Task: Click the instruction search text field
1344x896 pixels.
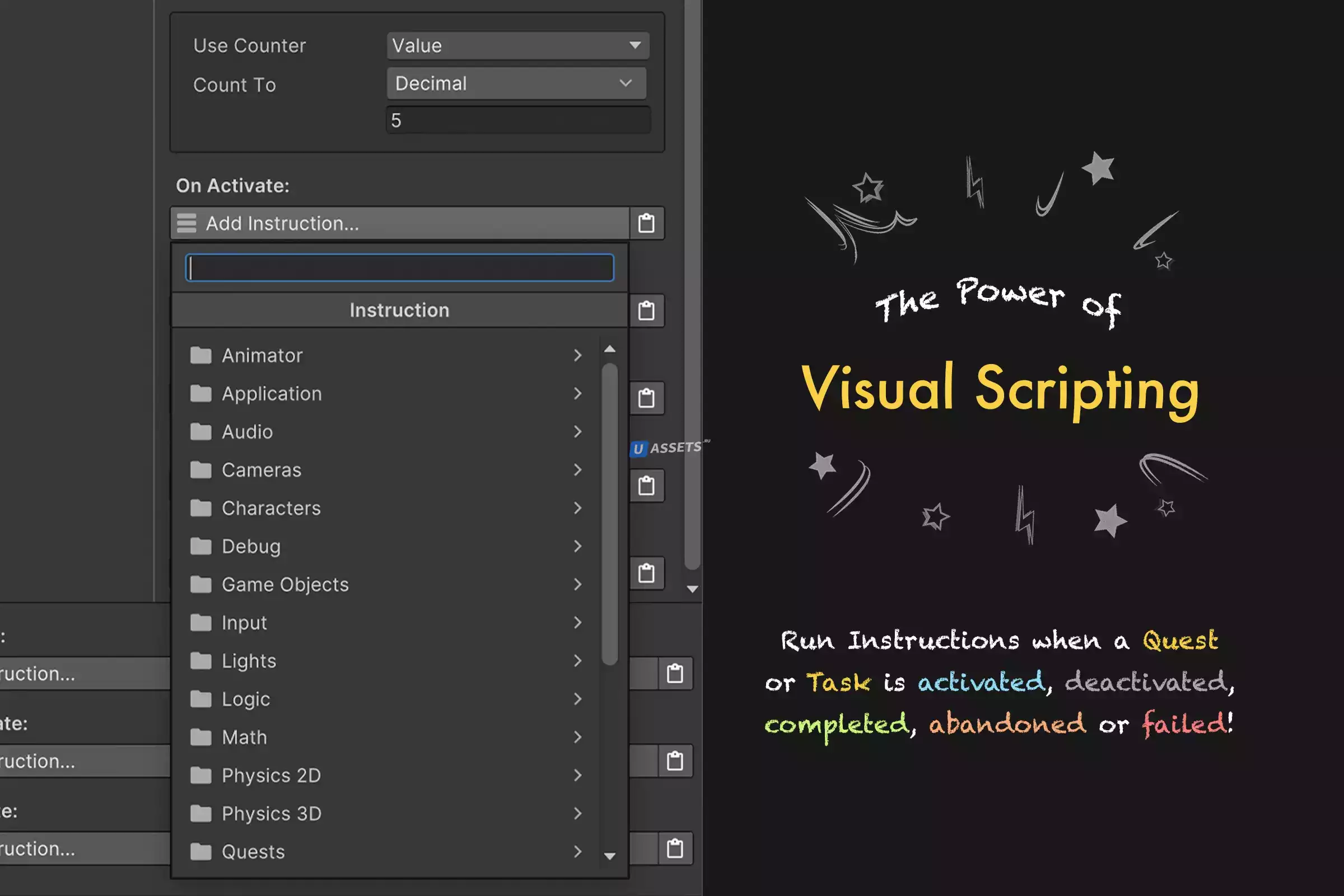Action: pos(400,268)
